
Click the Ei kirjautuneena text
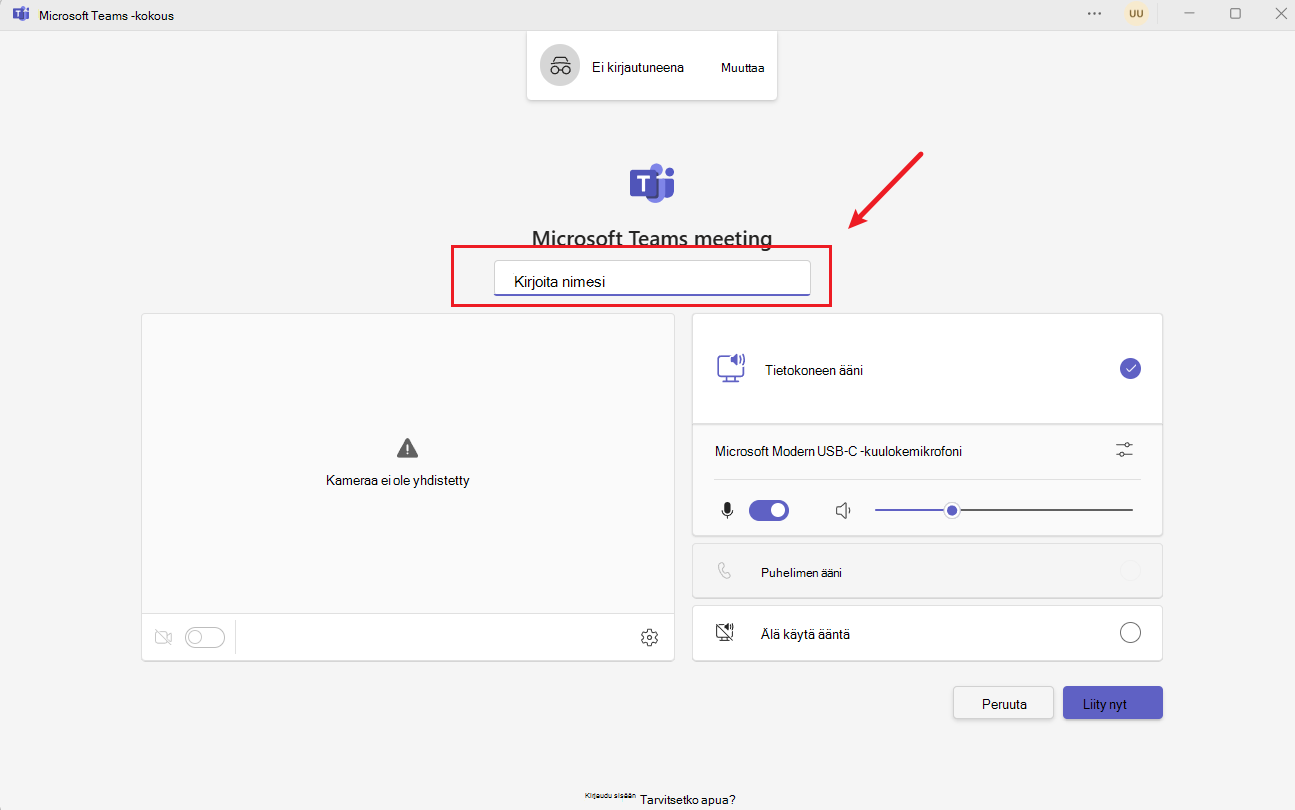point(638,68)
